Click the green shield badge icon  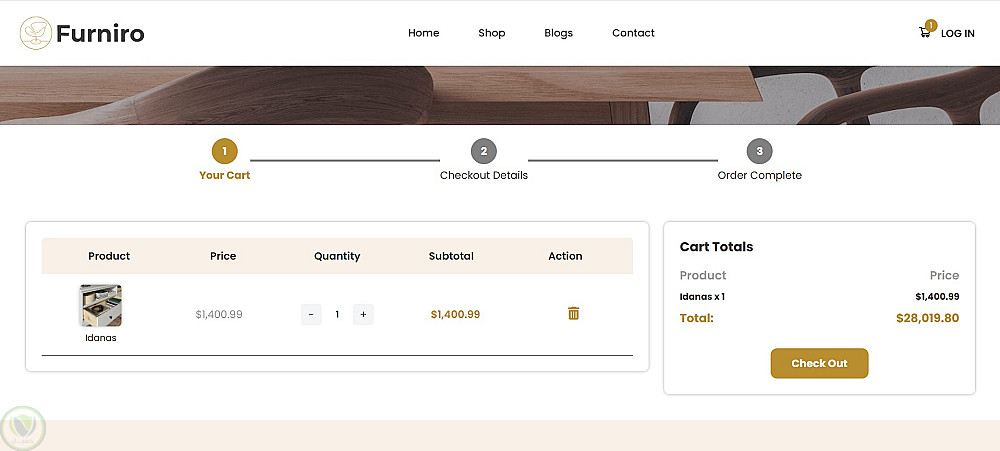[x=24, y=427]
